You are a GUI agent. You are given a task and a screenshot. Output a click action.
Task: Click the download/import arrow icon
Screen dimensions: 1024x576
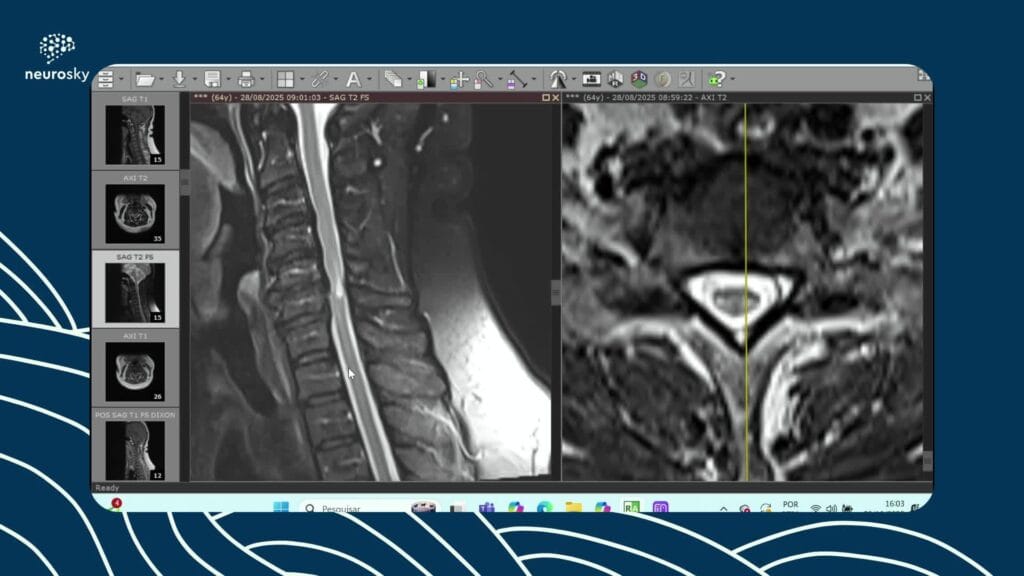tap(179, 79)
